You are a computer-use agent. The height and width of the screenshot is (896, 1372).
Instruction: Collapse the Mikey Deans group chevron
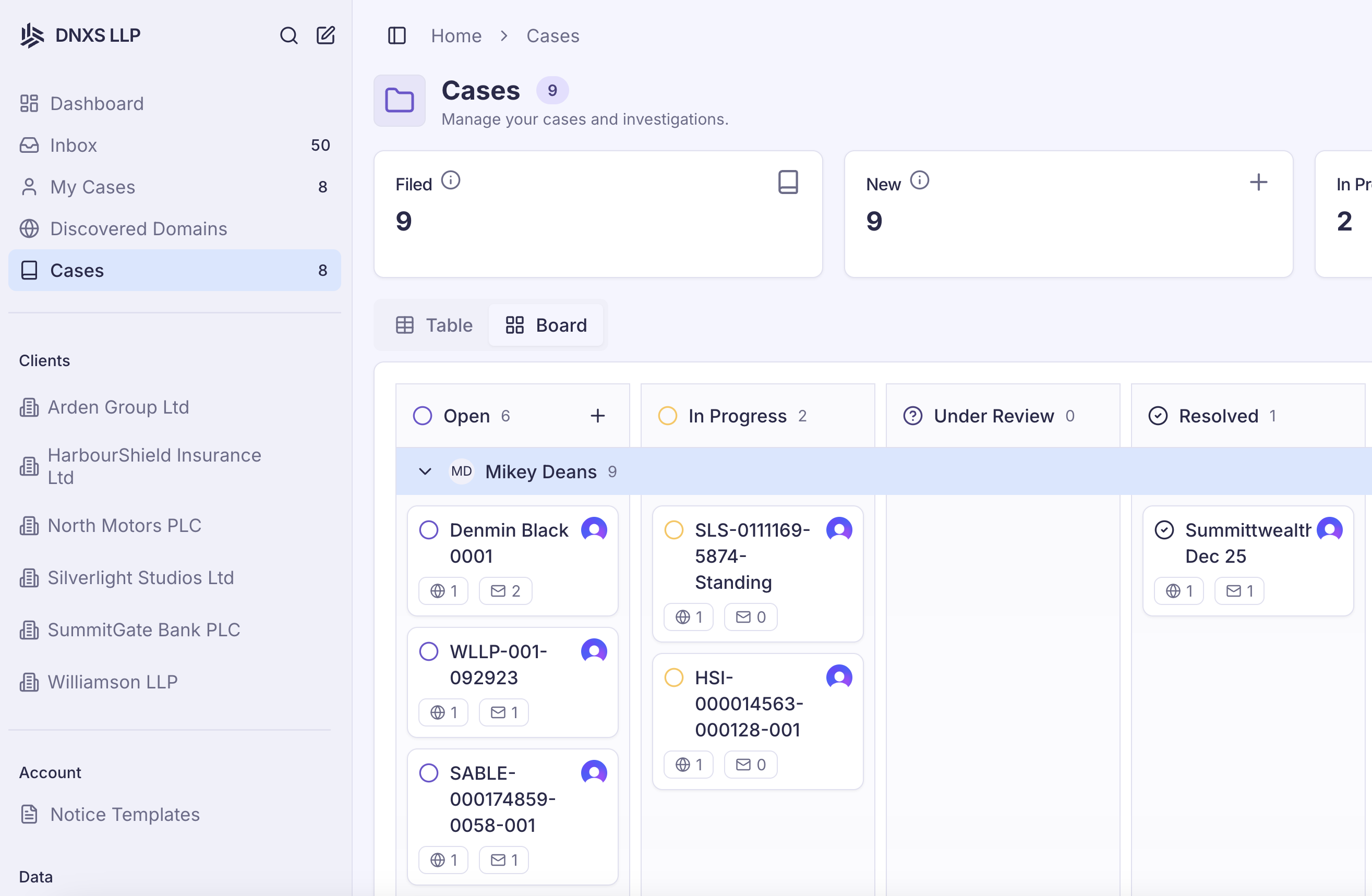(425, 471)
